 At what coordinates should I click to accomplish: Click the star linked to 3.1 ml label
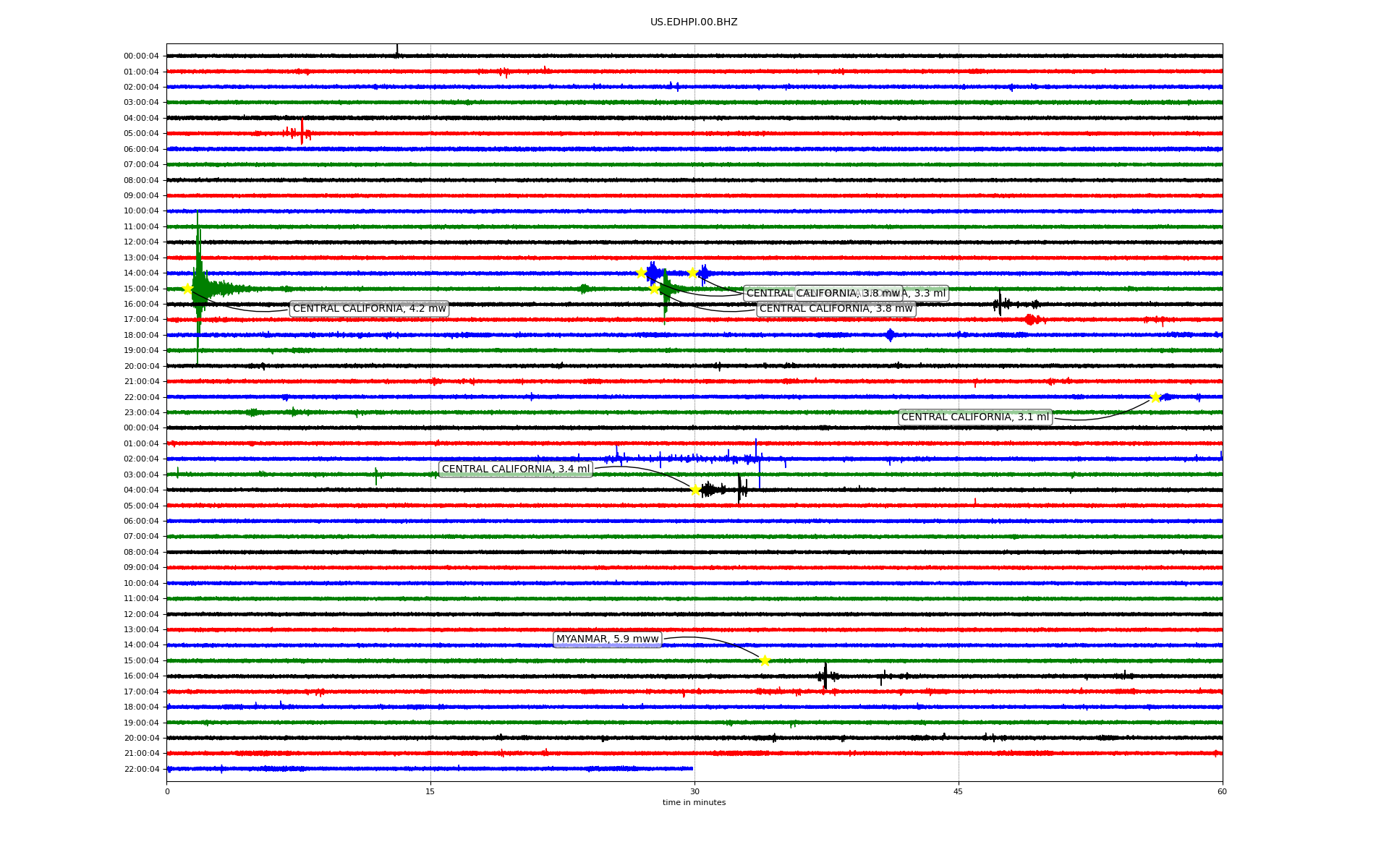pyautogui.click(x=1155, y=397)
